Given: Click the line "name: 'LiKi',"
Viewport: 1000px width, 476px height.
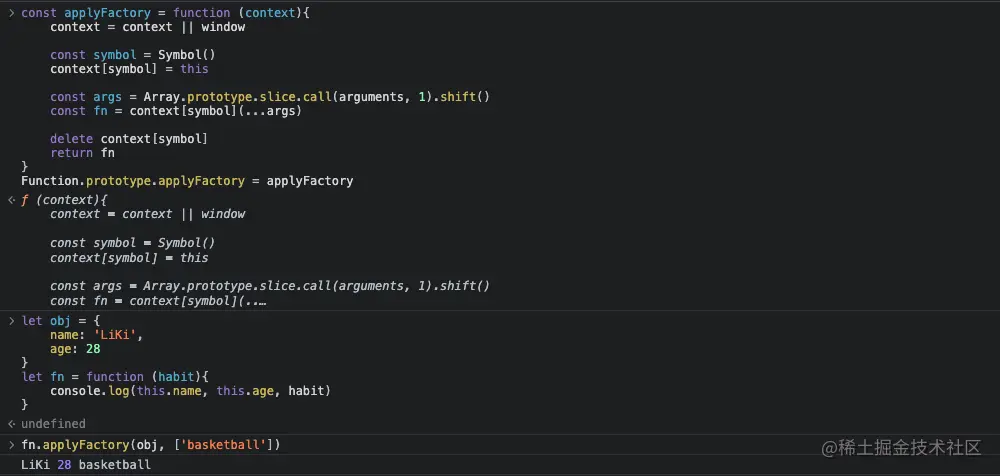Looking at the screenshot, I should pos(96,335).
